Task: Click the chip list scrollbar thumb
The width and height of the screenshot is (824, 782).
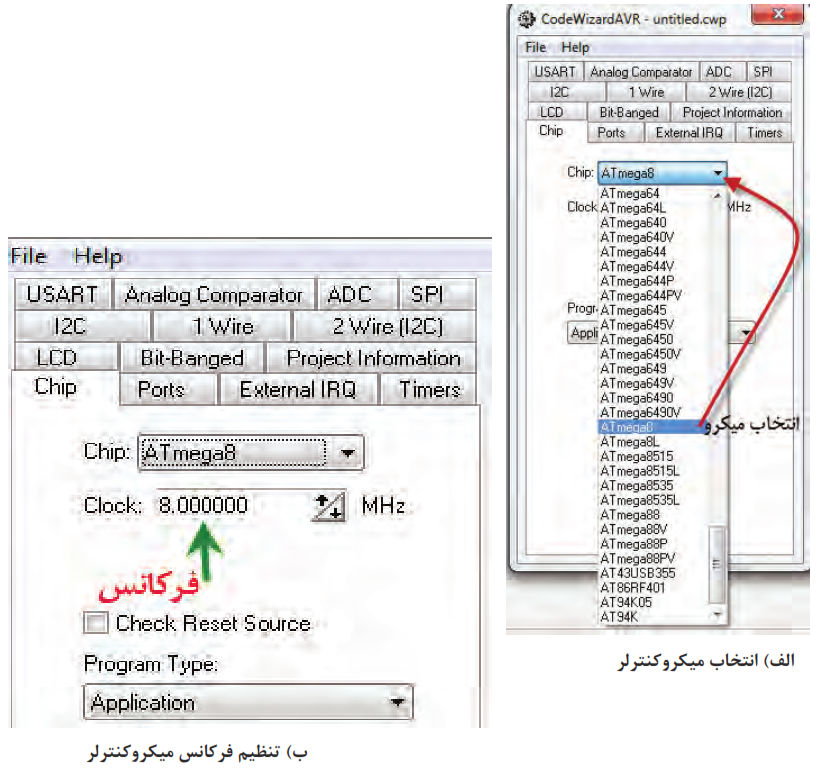Action: click(x=716, y=564)
